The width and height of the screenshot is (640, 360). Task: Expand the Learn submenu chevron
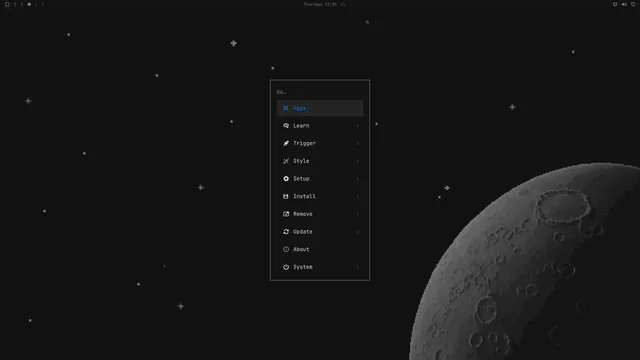pyautogui.click(x=358, y=126)
